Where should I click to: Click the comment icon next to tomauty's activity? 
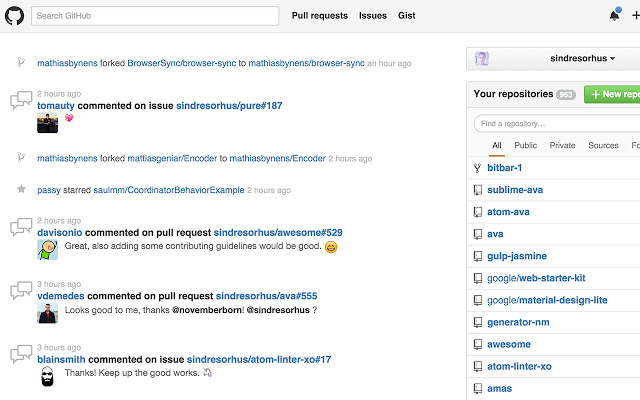(21, 101)
